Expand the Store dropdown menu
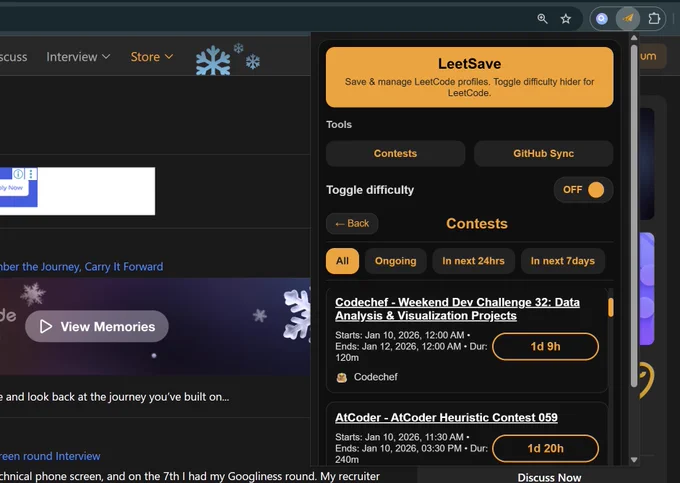Screen dimensions: 680x483 pos(152,57)
